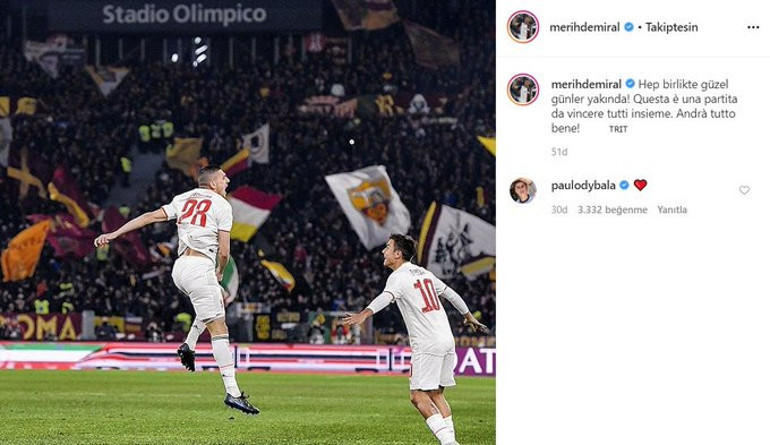The image size is (770, 445).
Task: Like paulodybala's comment with heart outline
Action: click(744, 190)
